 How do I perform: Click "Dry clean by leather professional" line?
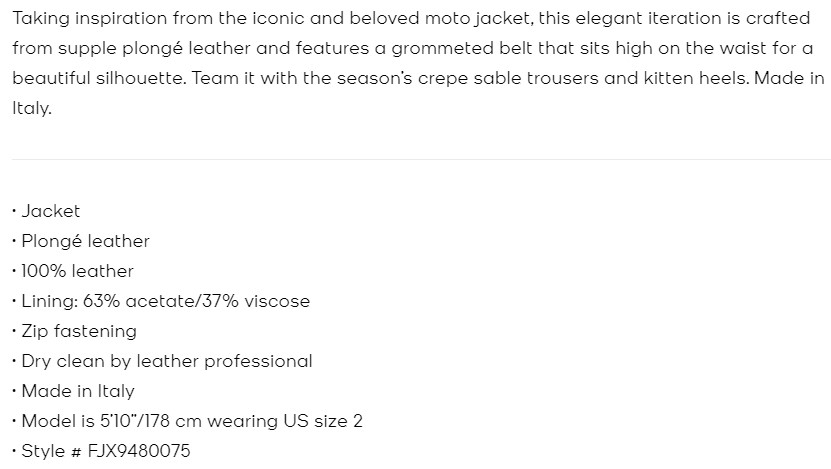[166, 361]
